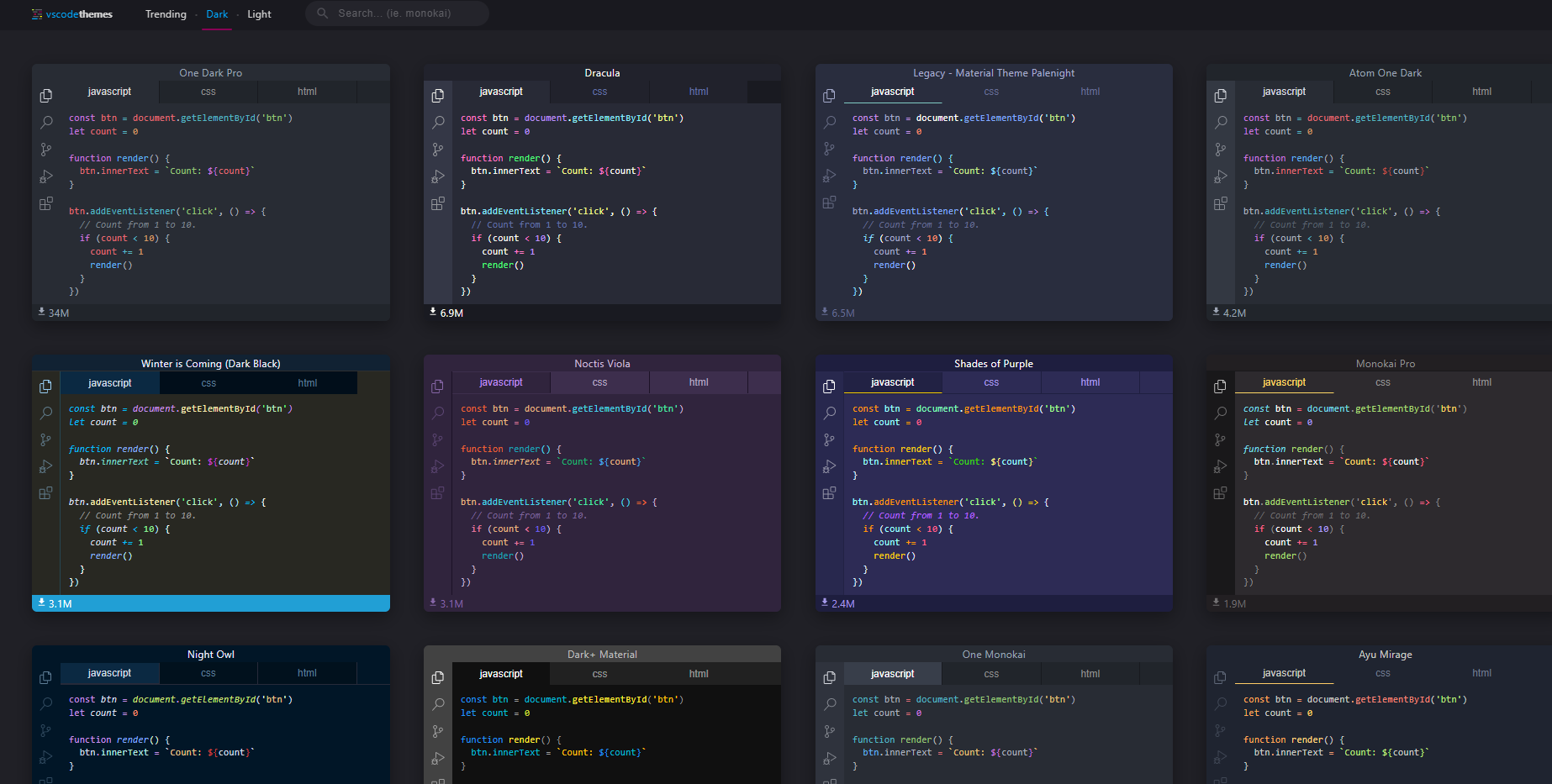
Task: Switch One Dark Pro preview to html
Action: click(307, 92)
